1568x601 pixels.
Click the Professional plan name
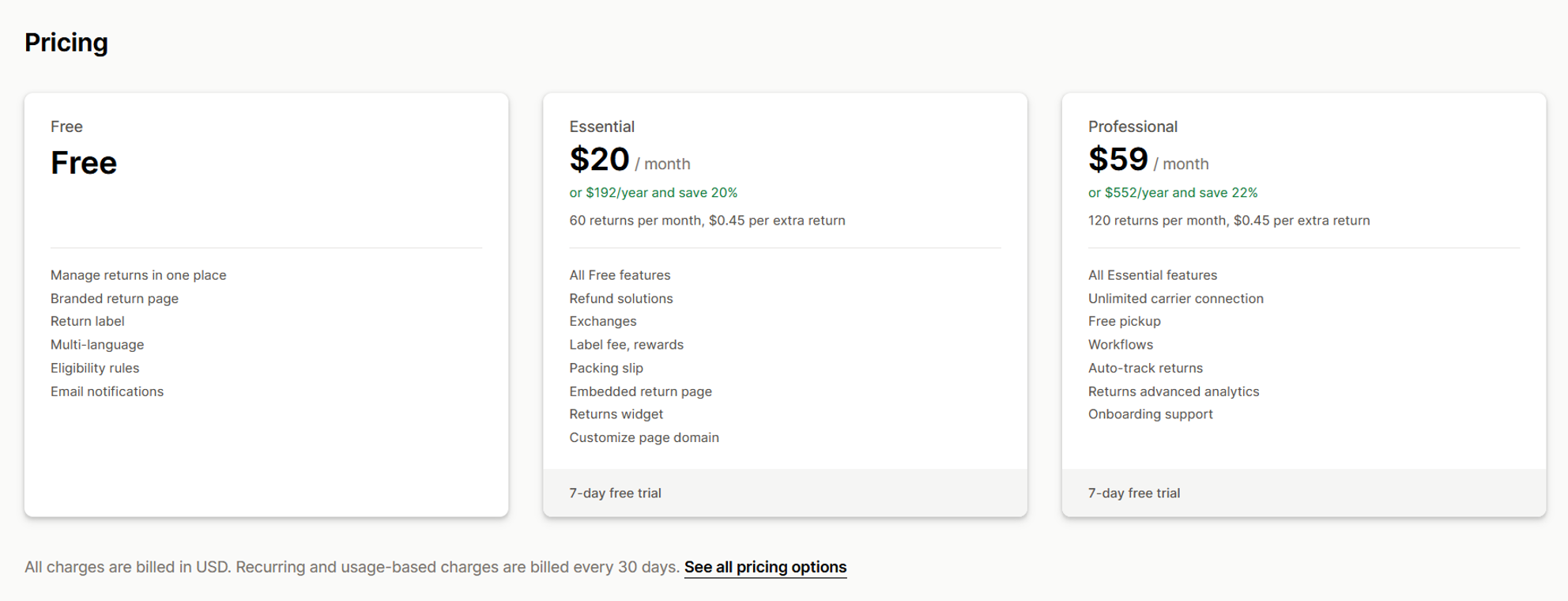pos(1133,127)
